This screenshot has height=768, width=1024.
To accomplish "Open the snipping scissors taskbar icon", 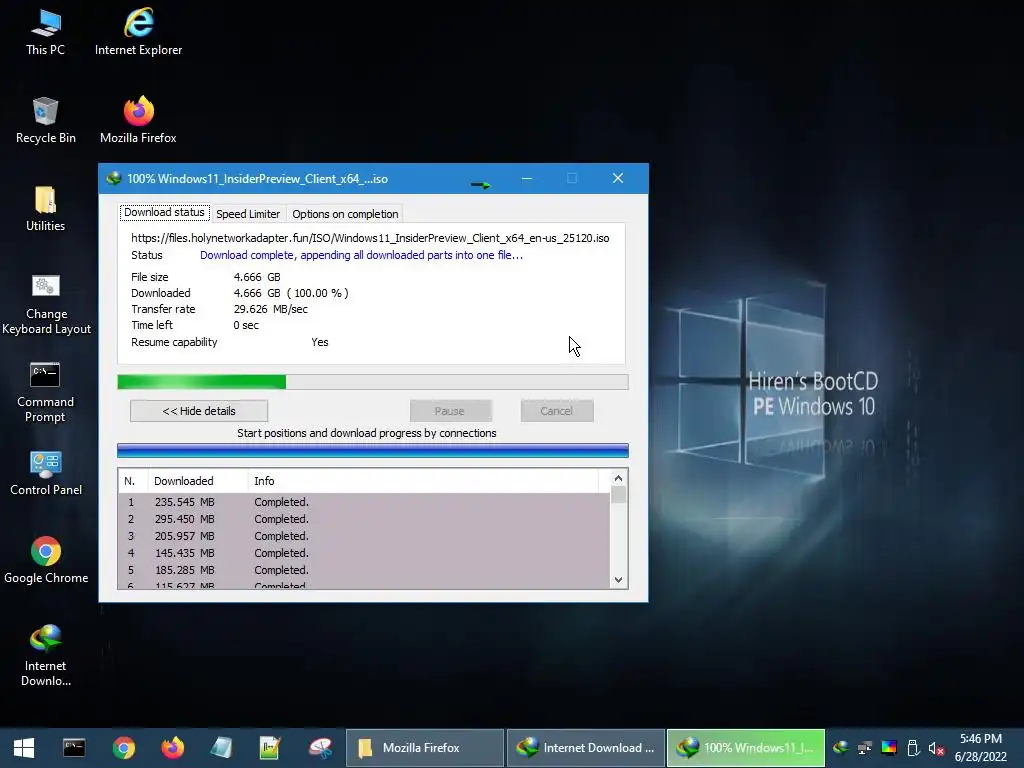I will point(320,748).
